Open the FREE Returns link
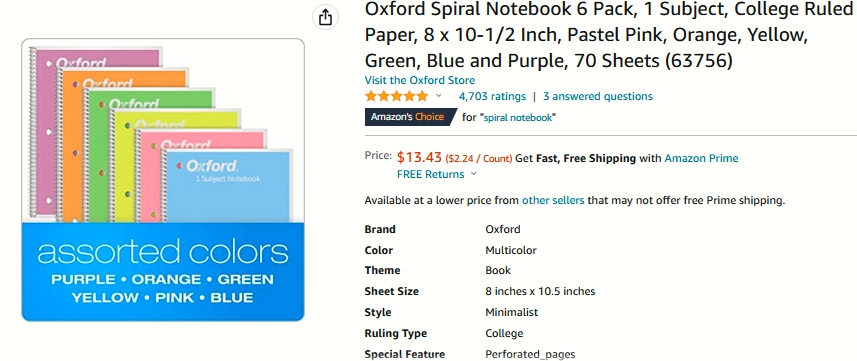 pos(431,174)
